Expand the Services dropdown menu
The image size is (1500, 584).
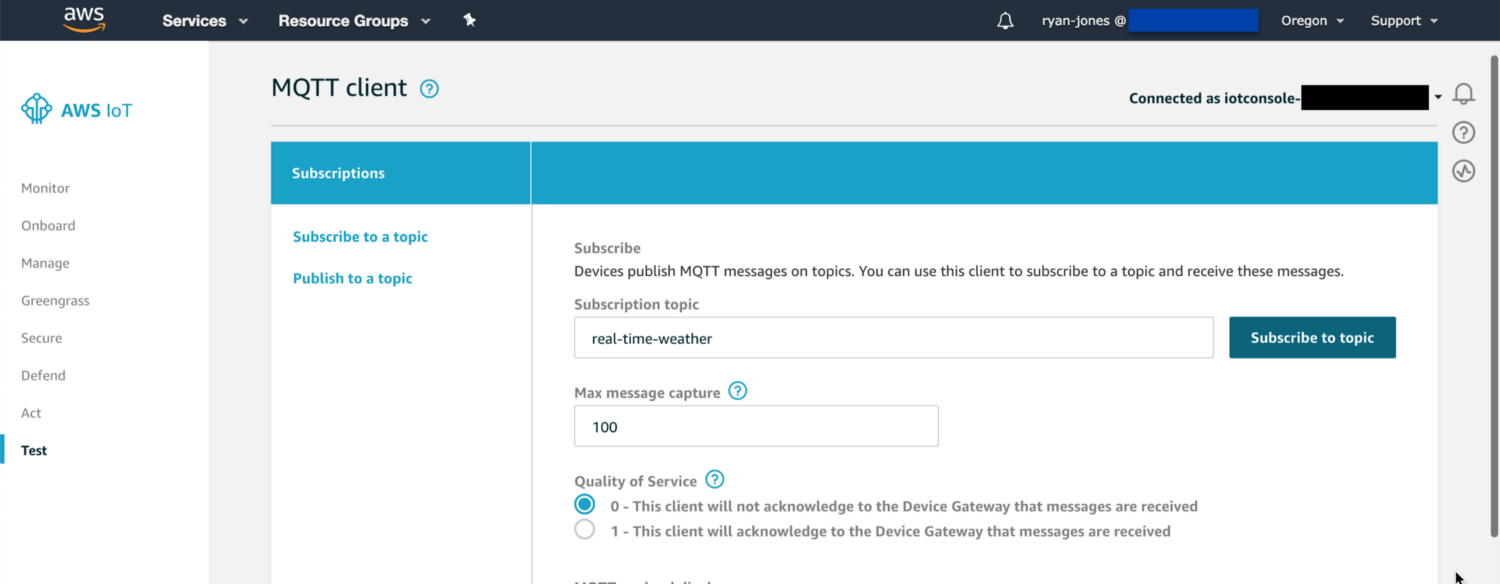click(205, 21)
